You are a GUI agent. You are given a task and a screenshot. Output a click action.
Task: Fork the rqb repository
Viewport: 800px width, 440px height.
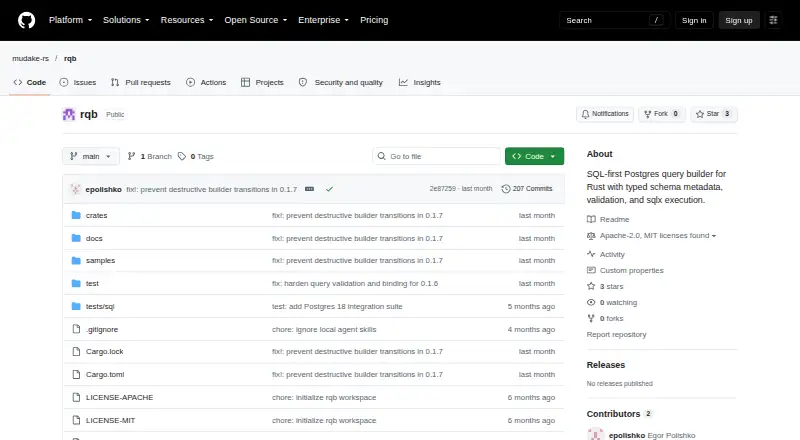(661, 114)
